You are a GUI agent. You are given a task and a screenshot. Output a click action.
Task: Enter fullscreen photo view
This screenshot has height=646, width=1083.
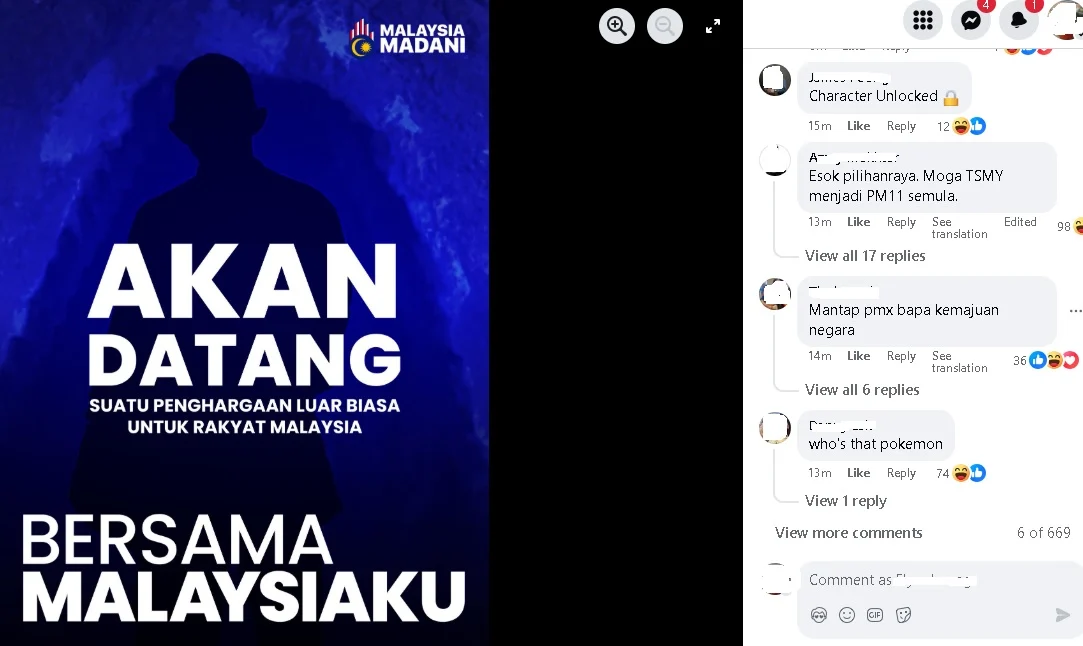point(713,26)
